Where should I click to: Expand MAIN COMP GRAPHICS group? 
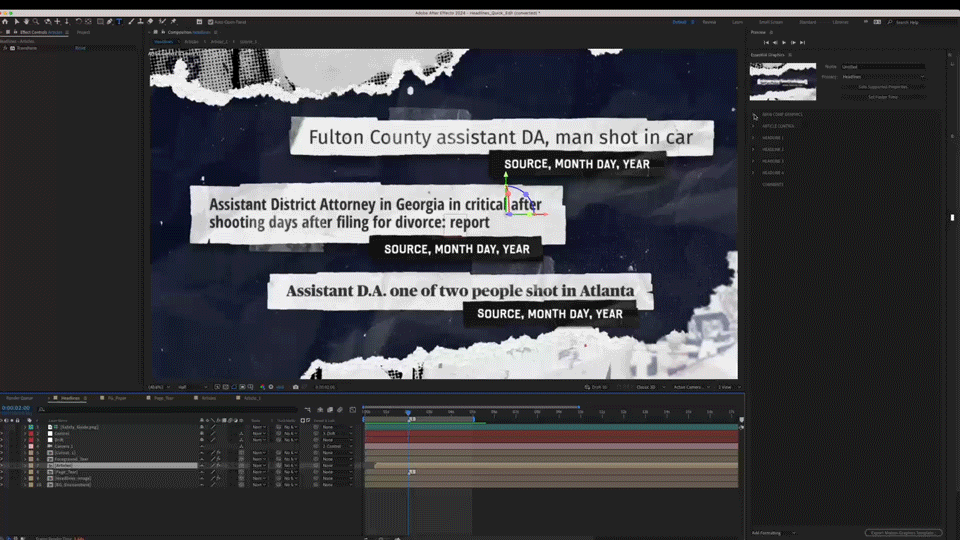[x=754, y=114]
